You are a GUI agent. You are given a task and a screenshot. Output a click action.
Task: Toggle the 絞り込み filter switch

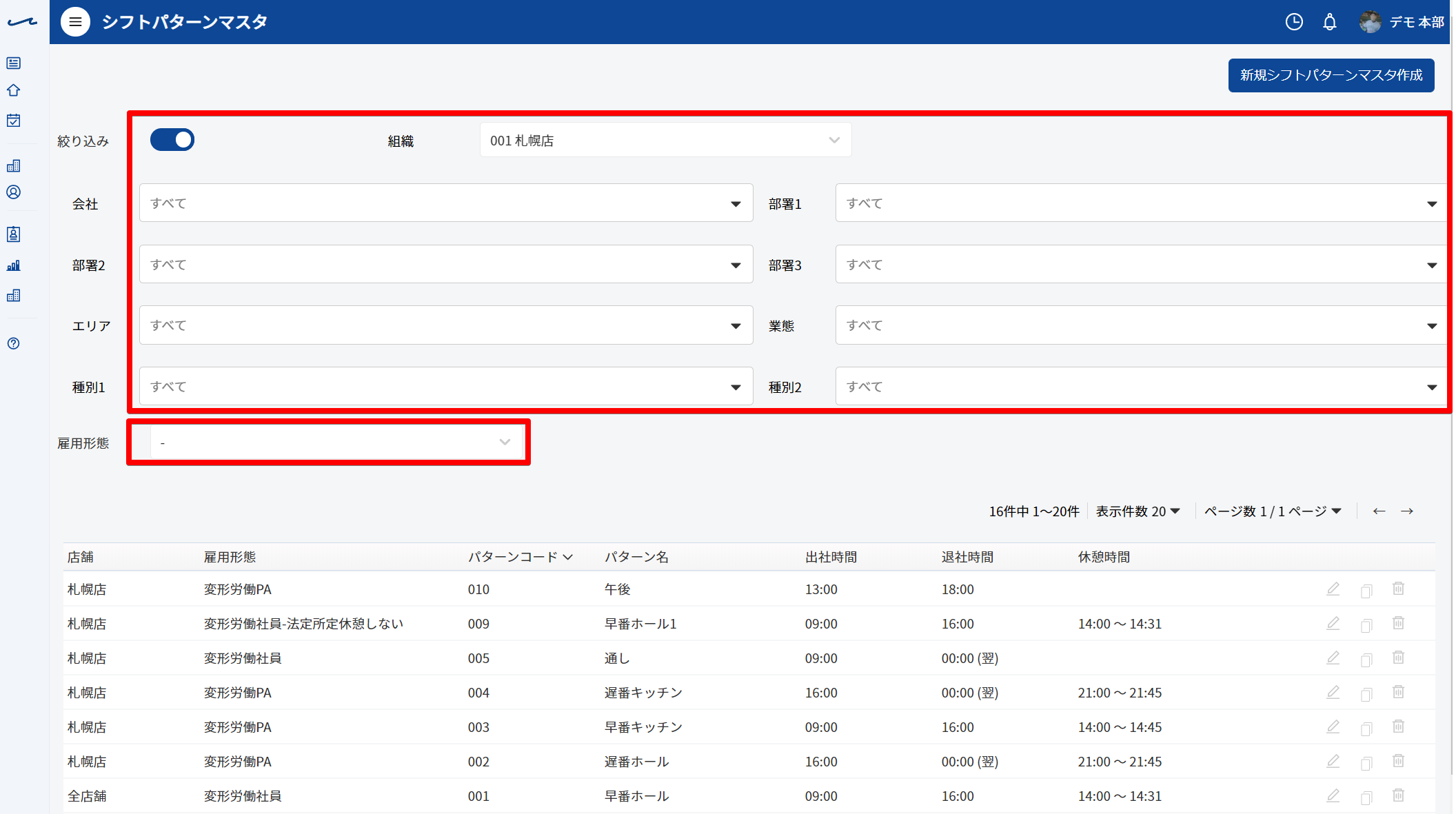[172, 140]
